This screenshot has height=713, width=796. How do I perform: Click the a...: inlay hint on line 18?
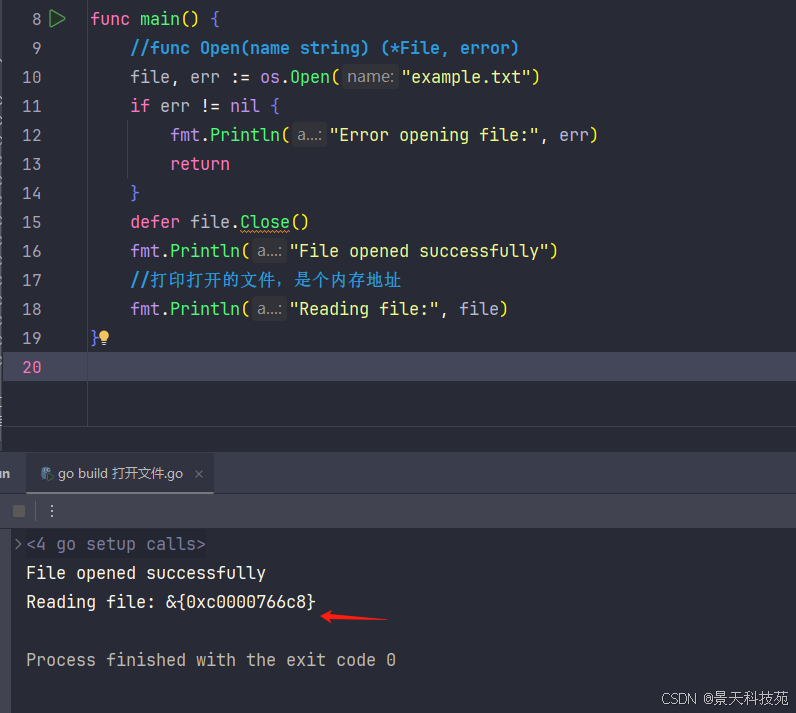[269, 309]
